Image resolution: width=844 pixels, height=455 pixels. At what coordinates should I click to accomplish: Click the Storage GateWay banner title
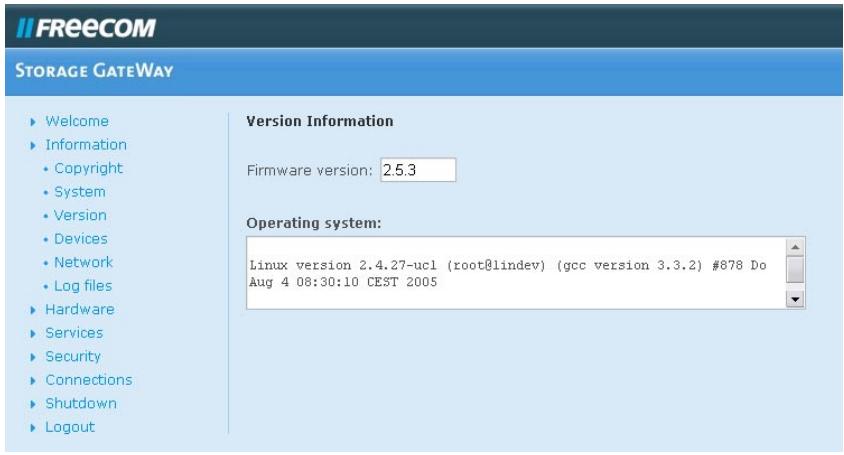tap(94, 71)
